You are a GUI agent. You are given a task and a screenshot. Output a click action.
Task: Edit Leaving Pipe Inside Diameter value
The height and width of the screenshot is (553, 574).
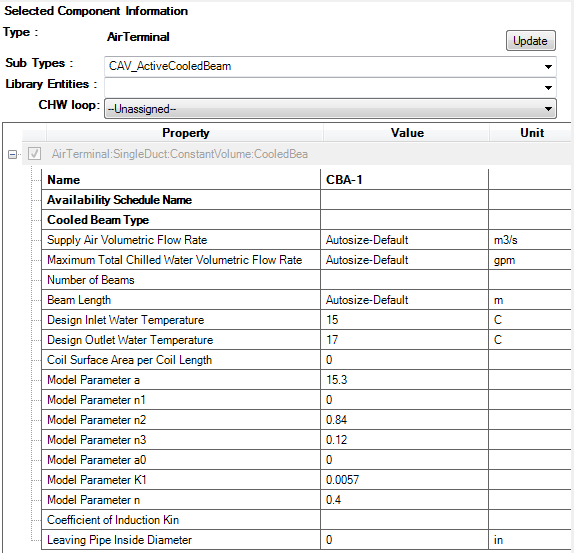[404, 540]
